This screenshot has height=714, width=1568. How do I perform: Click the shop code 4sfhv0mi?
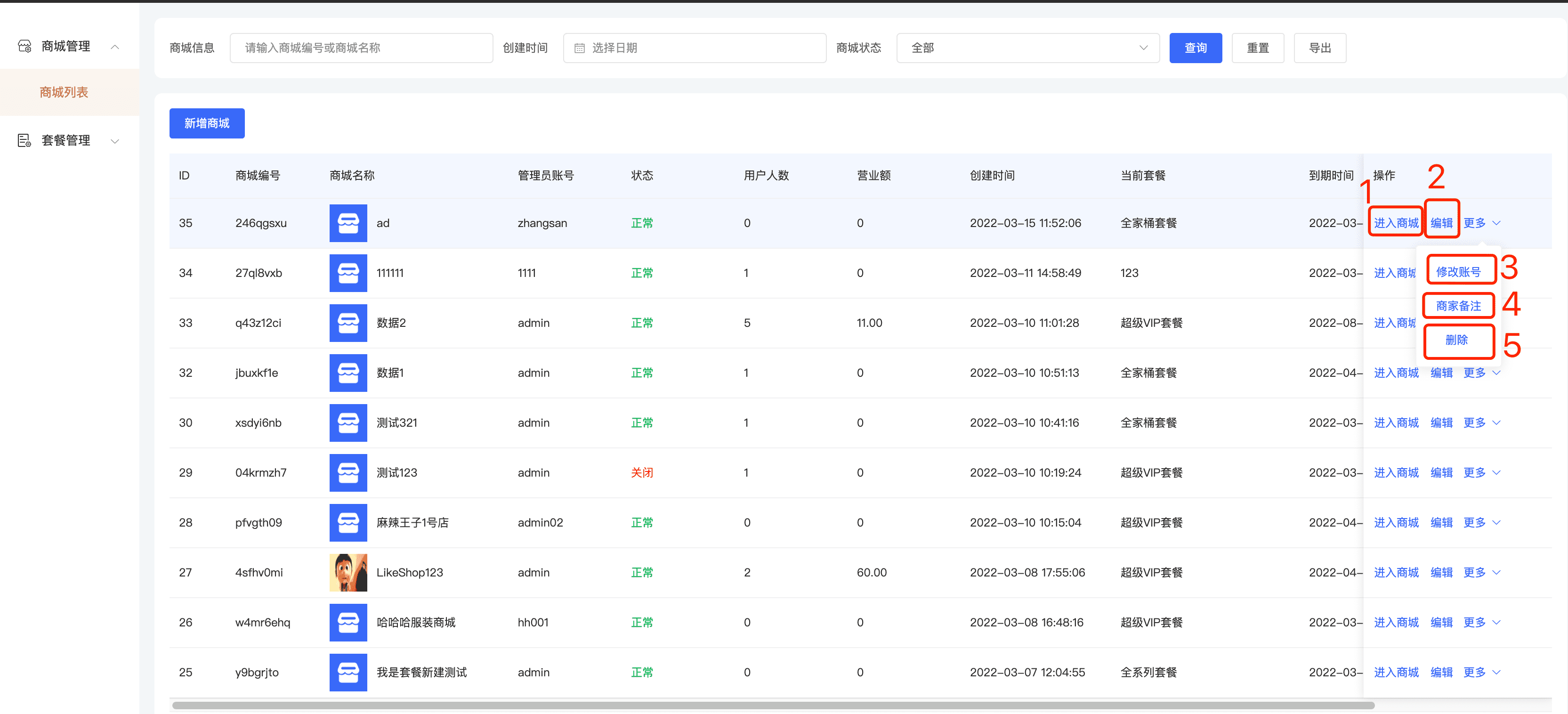click(x=259, y=572)
